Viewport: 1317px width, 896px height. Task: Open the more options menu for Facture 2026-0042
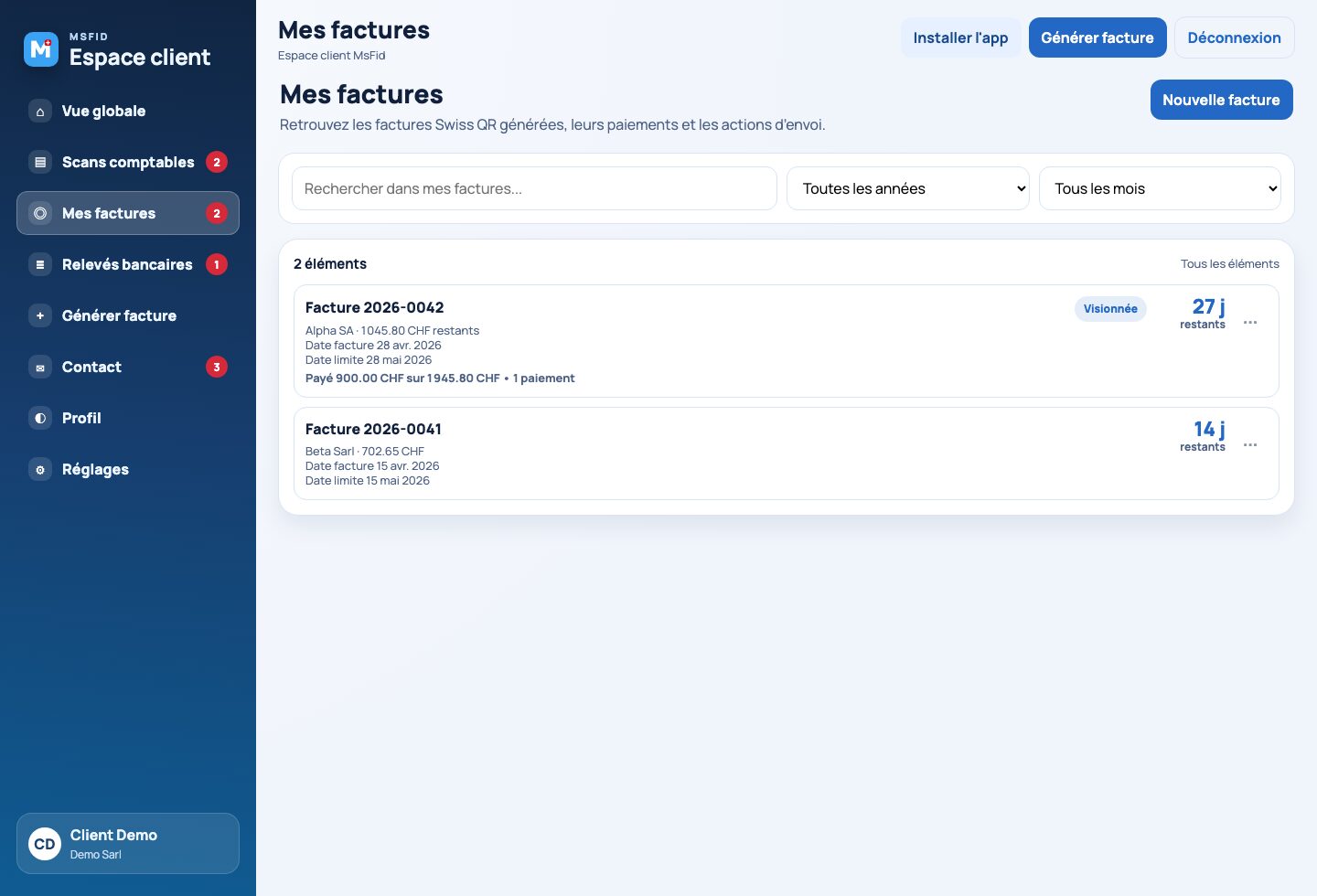[x=1250, y=323]
